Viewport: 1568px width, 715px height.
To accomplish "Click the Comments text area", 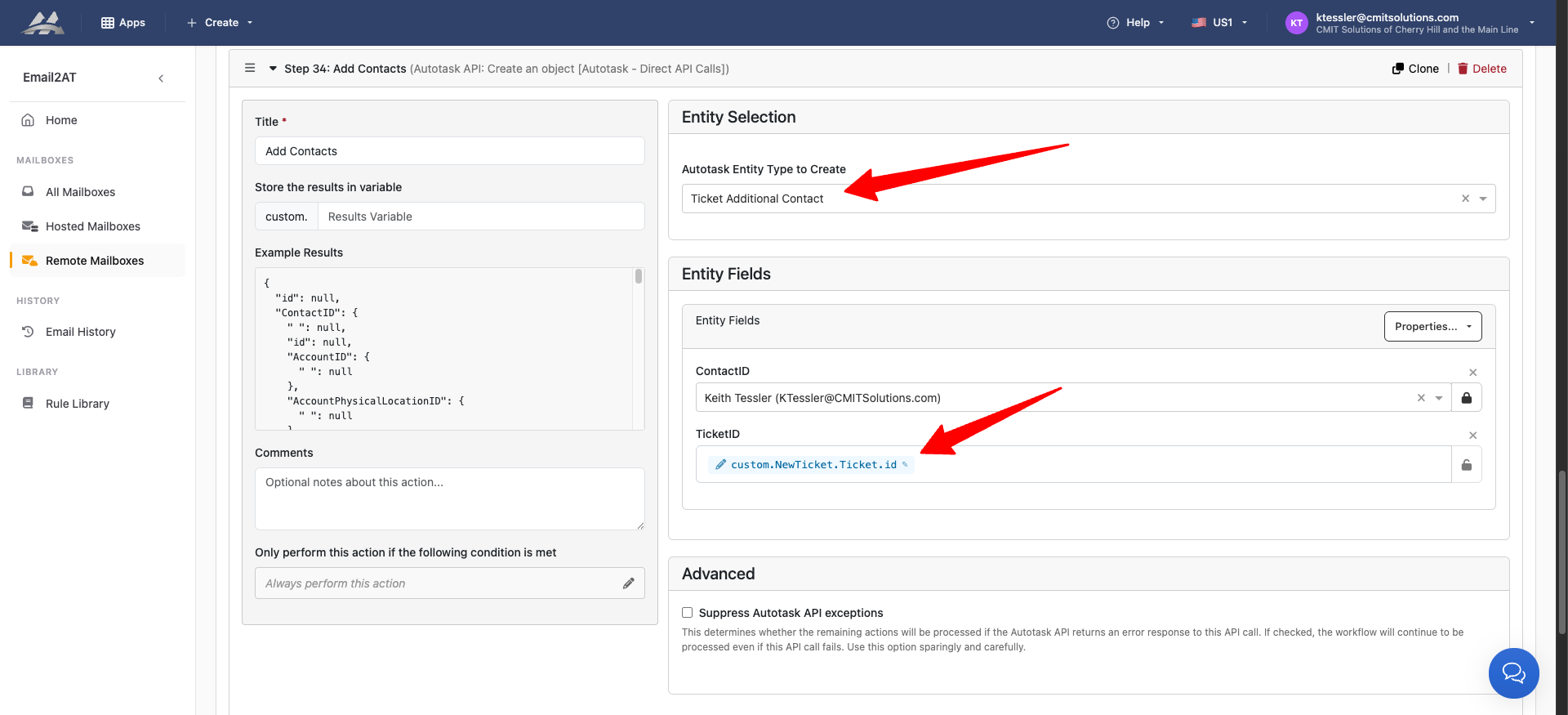I will (449, 498).
